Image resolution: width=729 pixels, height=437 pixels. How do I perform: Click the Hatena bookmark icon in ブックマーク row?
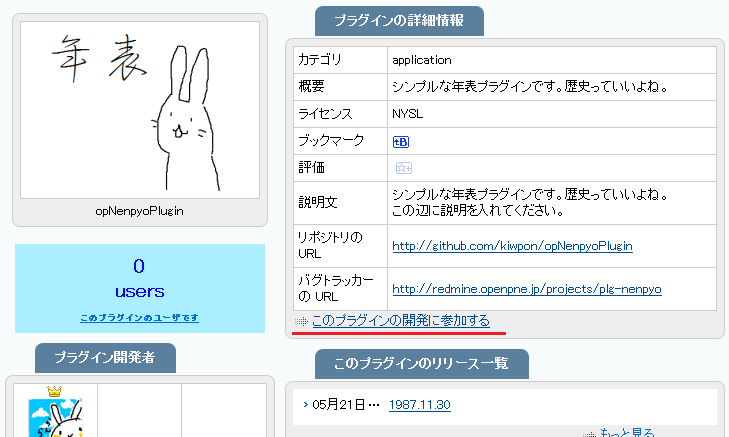(x=401, y=142)
